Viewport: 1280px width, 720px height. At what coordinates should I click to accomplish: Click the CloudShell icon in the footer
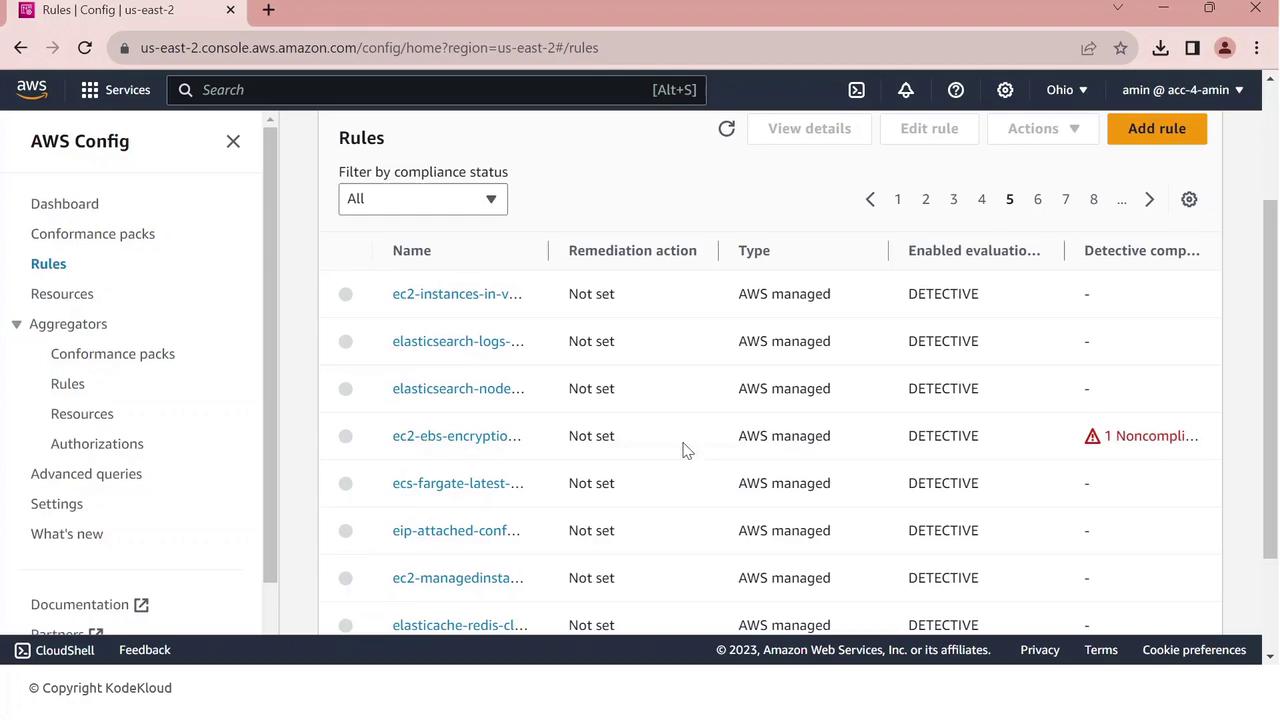coord(23,650)
